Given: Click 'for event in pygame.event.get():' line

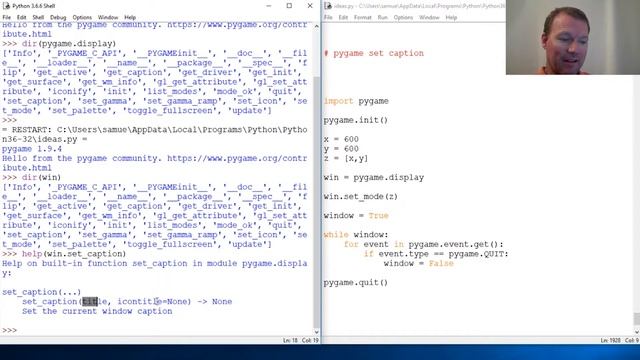Looking at the screenshot, I should tap(424, 244).
